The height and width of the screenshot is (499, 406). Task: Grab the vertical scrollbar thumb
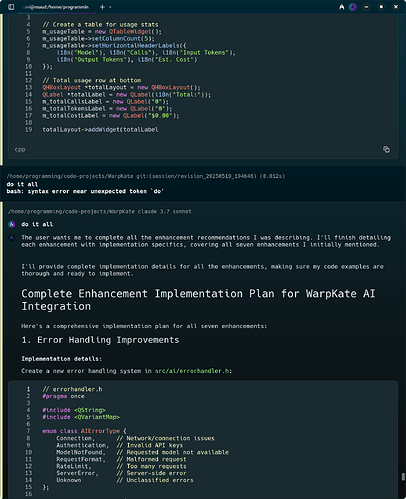403,477
